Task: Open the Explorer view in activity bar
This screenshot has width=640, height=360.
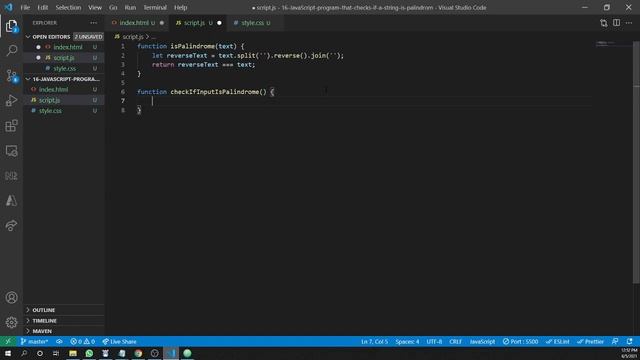Action: pos(11,27)
